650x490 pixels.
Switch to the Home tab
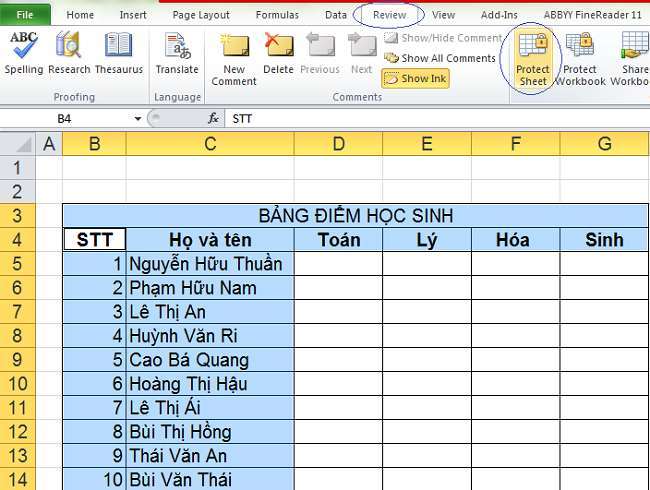click(80, 15)
